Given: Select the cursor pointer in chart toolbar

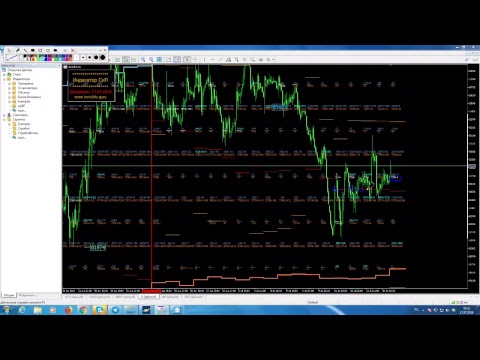Looking at the screenshot, I should (x=187, y=59).
